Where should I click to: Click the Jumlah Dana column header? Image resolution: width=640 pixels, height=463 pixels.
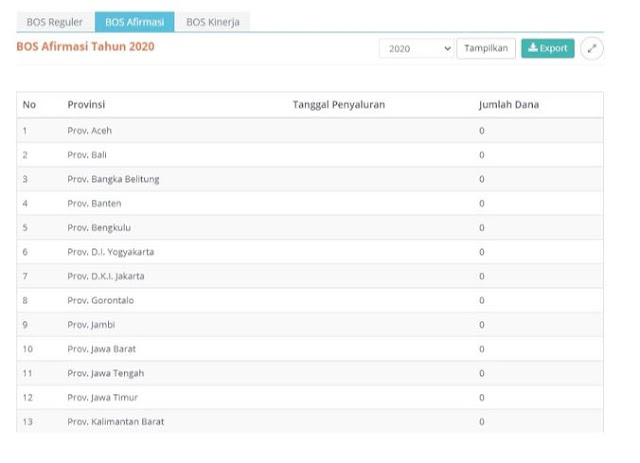point(509,105)
